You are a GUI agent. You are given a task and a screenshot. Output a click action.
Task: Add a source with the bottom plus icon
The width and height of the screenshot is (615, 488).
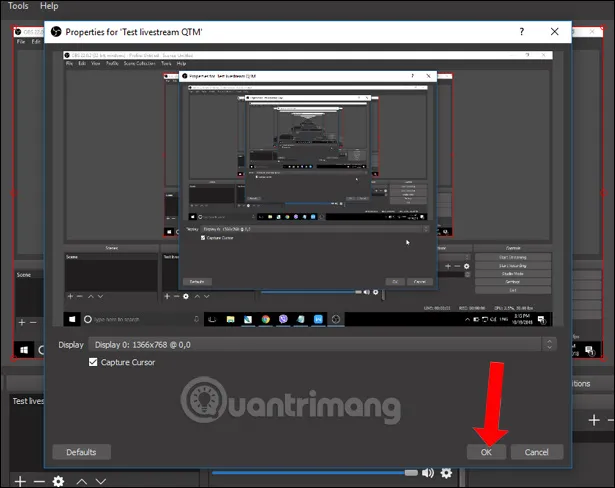[19, 481]
